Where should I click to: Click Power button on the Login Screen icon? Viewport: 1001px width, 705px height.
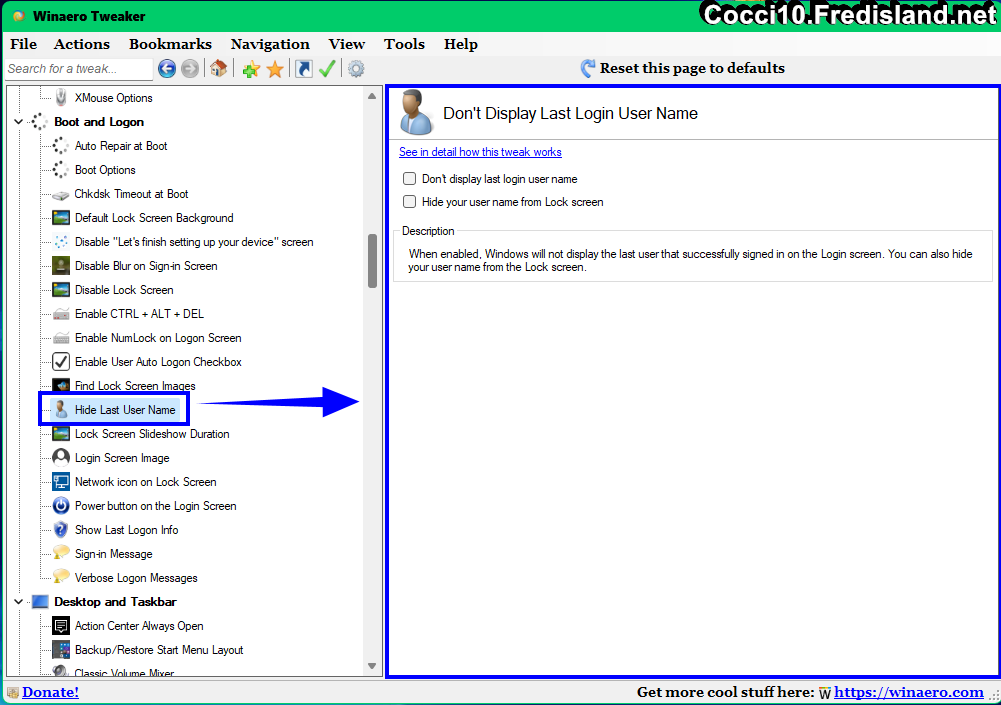(x=61, y=506)
